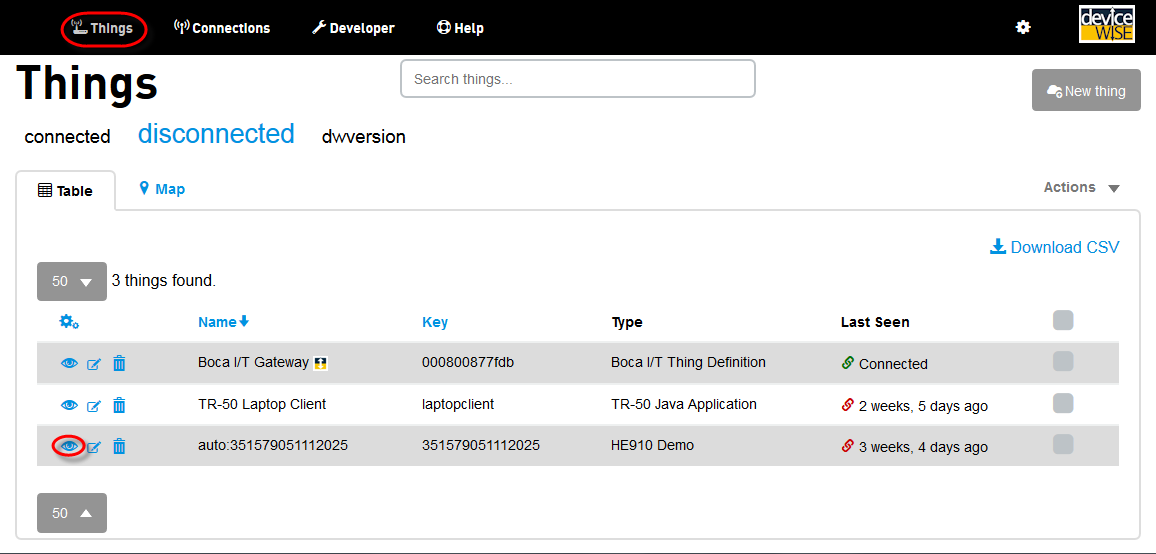1156x554 pixels.
Task: Click the Download CSV link
Action: click(x=1055, y=247)
